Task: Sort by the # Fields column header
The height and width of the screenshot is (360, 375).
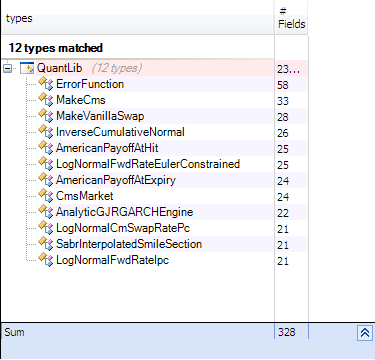Action: (x=291, y=18)
